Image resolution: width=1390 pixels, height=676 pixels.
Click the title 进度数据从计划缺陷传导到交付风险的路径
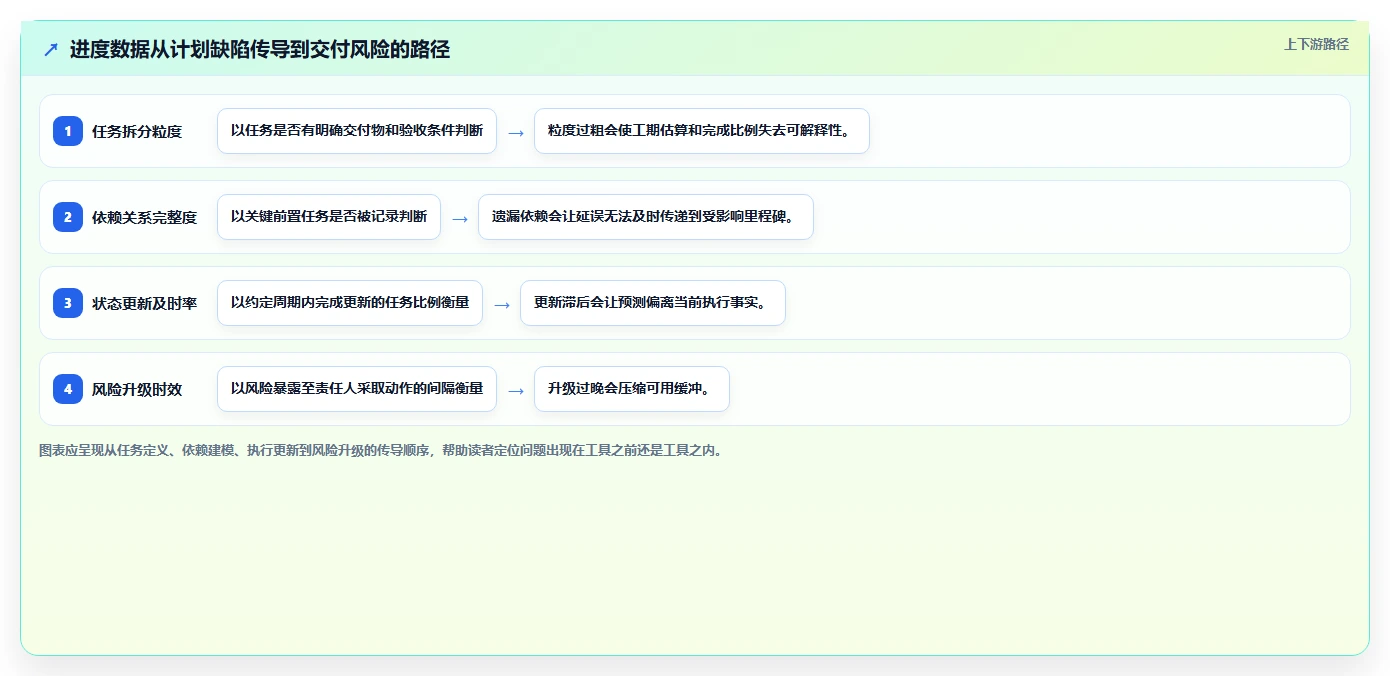tap(260, 50)
